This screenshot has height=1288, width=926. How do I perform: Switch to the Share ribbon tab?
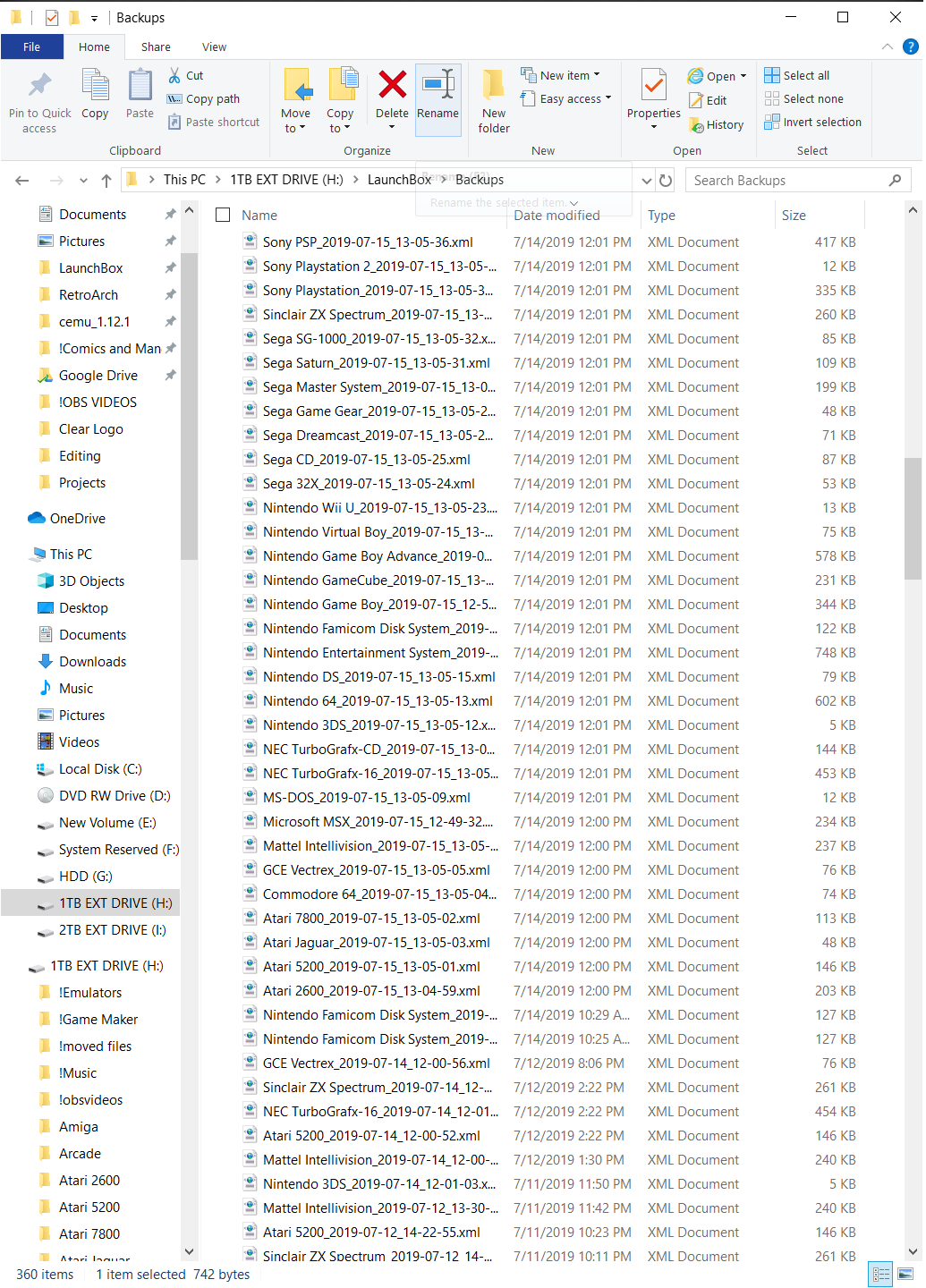tap(156, 47)
